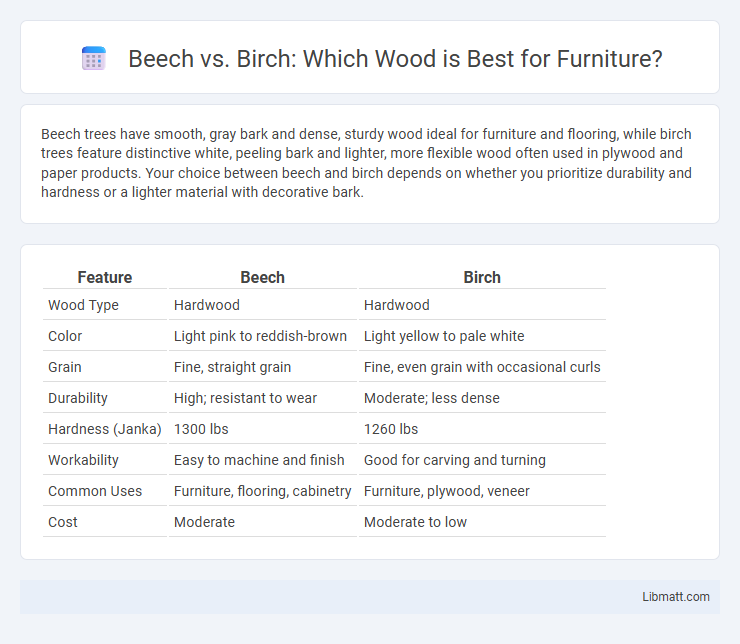This screenshot has width=740, height=644.
Task: Click the 'Durability' row label
Action: [x=77, y=398]
